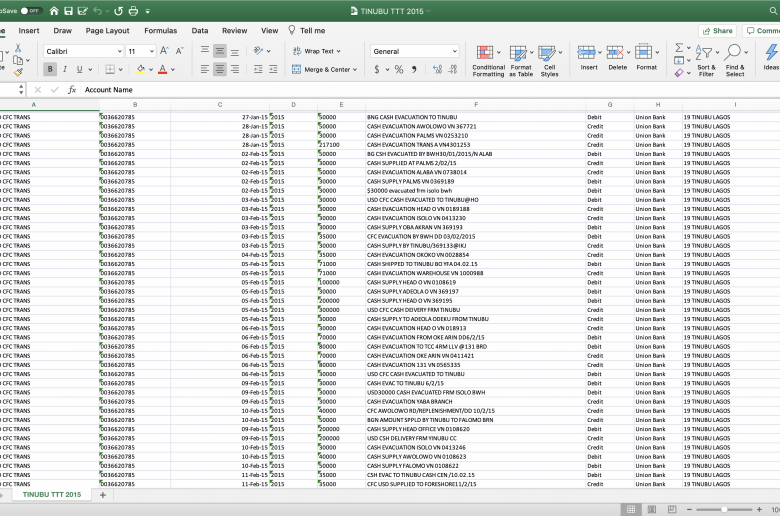Apply percent style
This screenshot has width=780, height=516.
(x=399, y=70)
